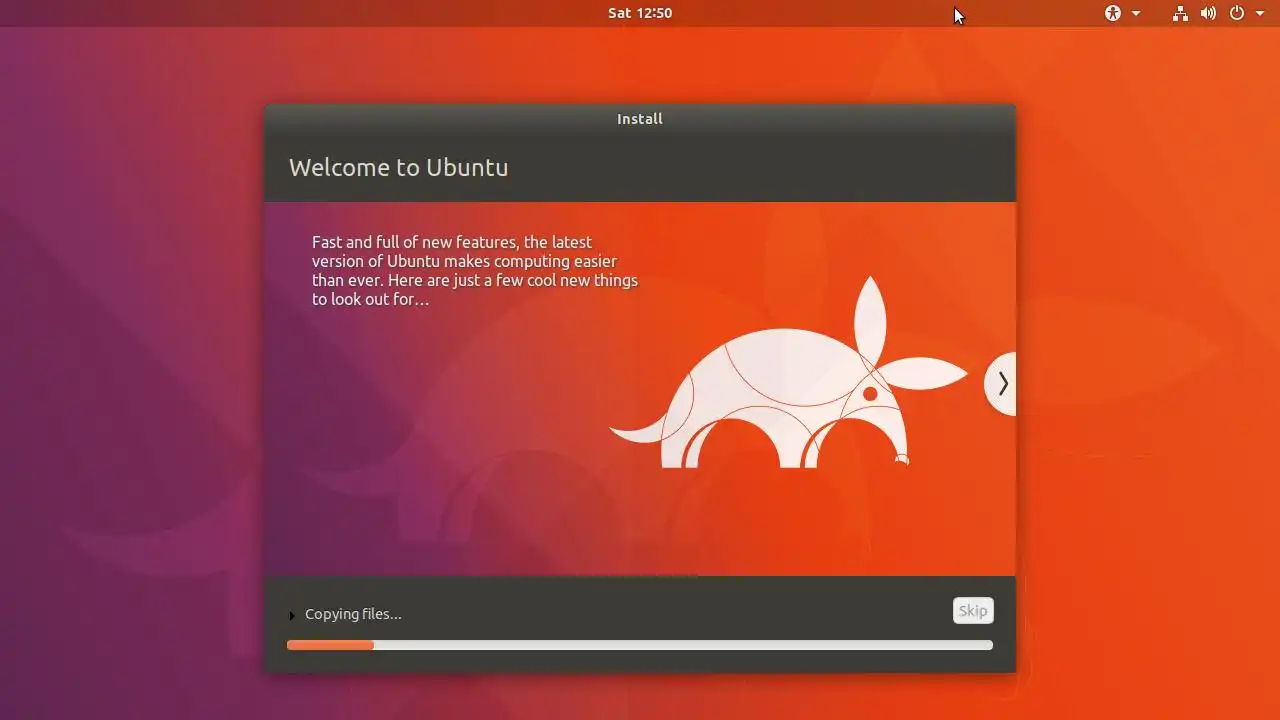Click the Skip button
1280x720 pixels.
973,611
